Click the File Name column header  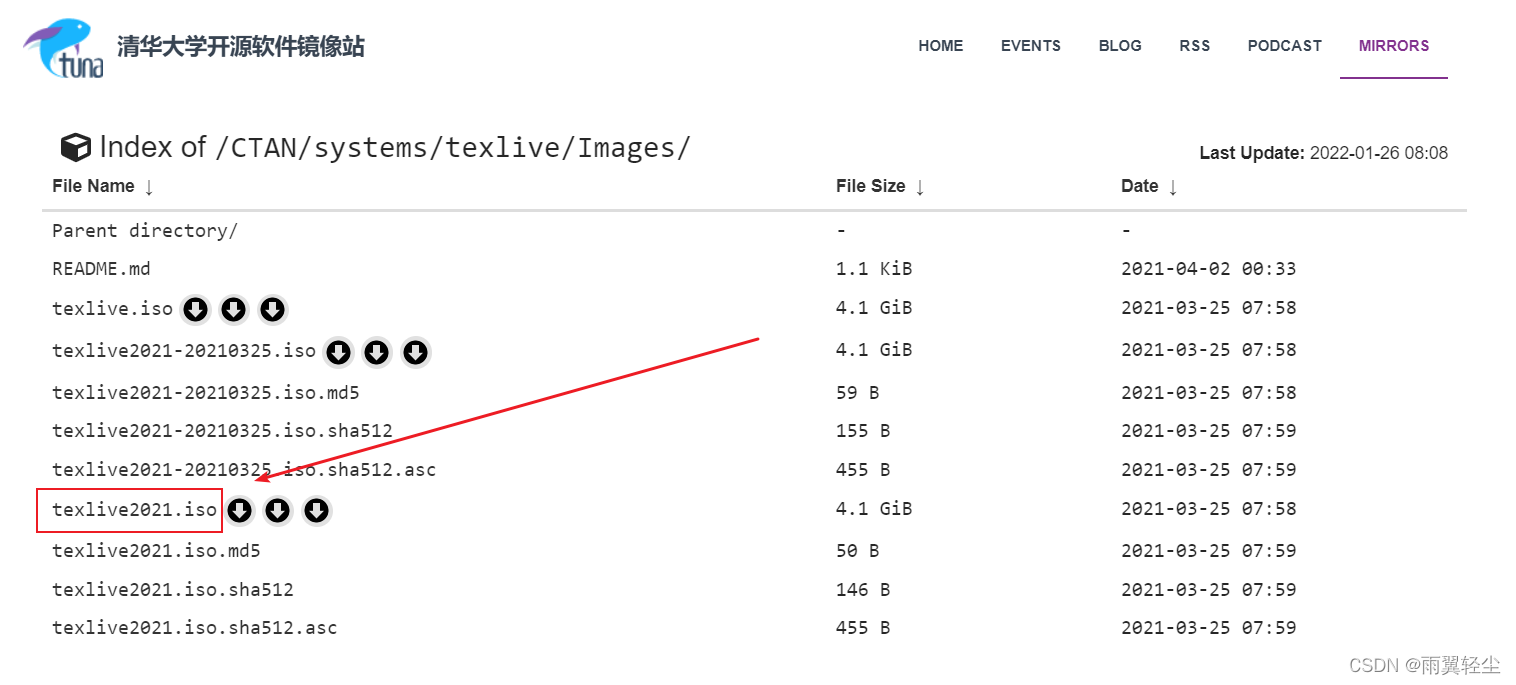point(93,186)
